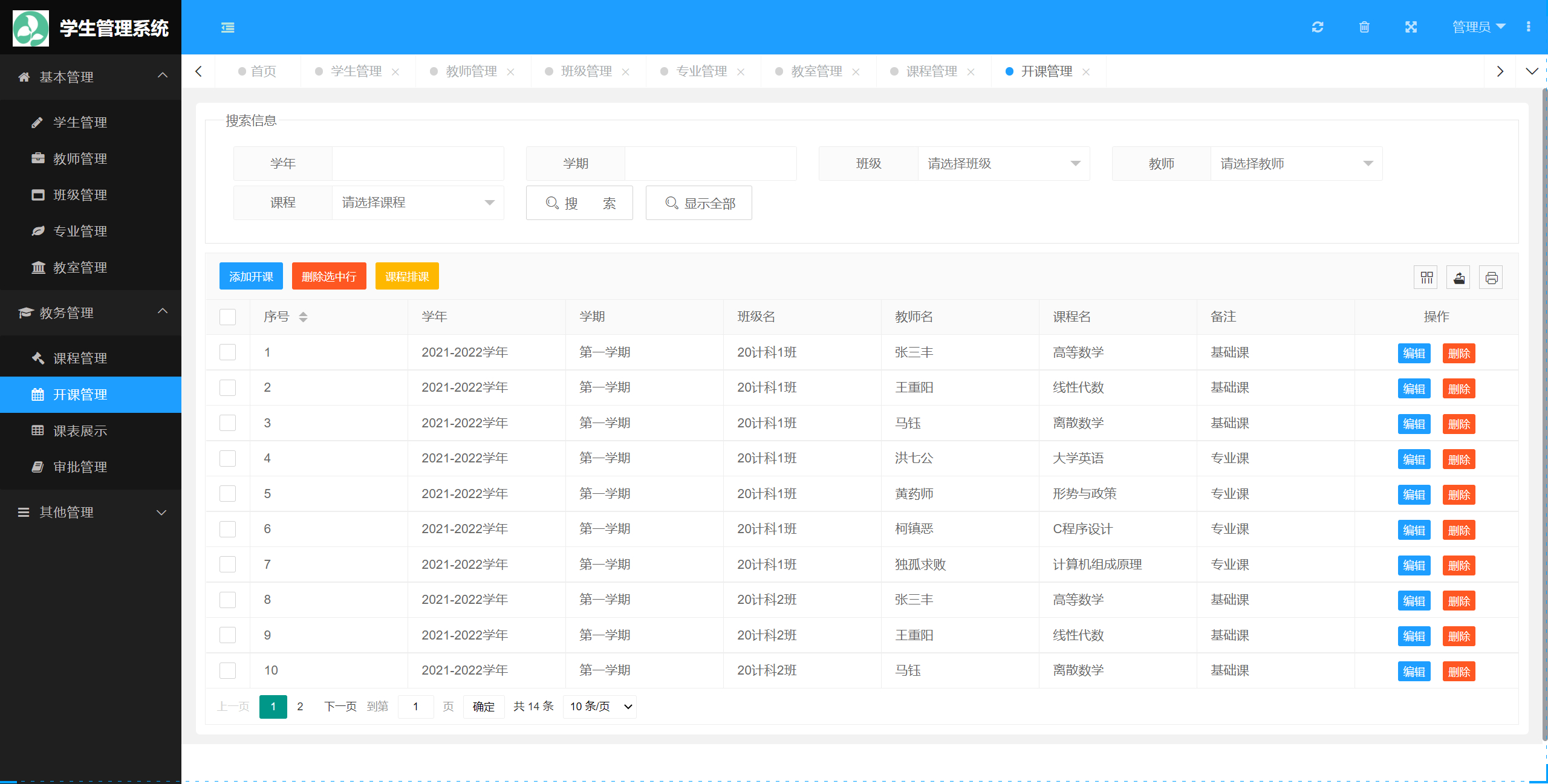The height and width of the screenshot is (784, 1548).
Task: Open the tab options down-chevron
Action: 1532,72
